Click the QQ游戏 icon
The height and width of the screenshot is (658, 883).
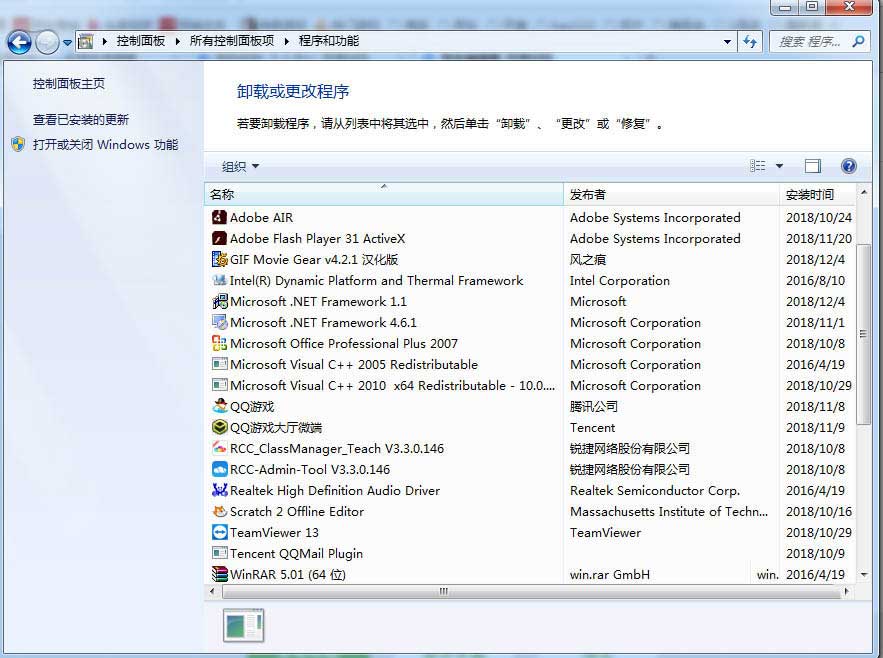pyautogui.click(x=219, y=406)
